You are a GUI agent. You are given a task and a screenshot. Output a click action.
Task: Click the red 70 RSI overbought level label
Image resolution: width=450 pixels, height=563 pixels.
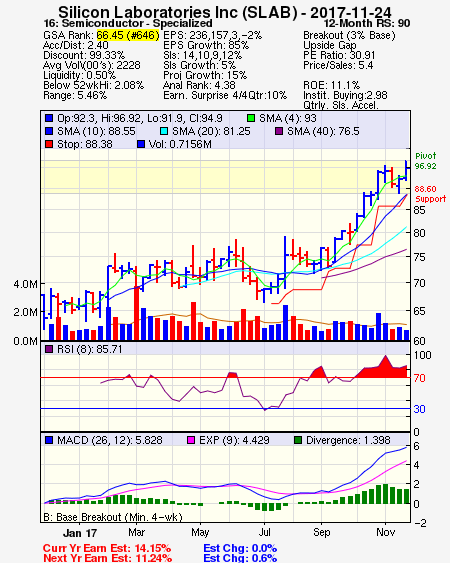[419, 378]
